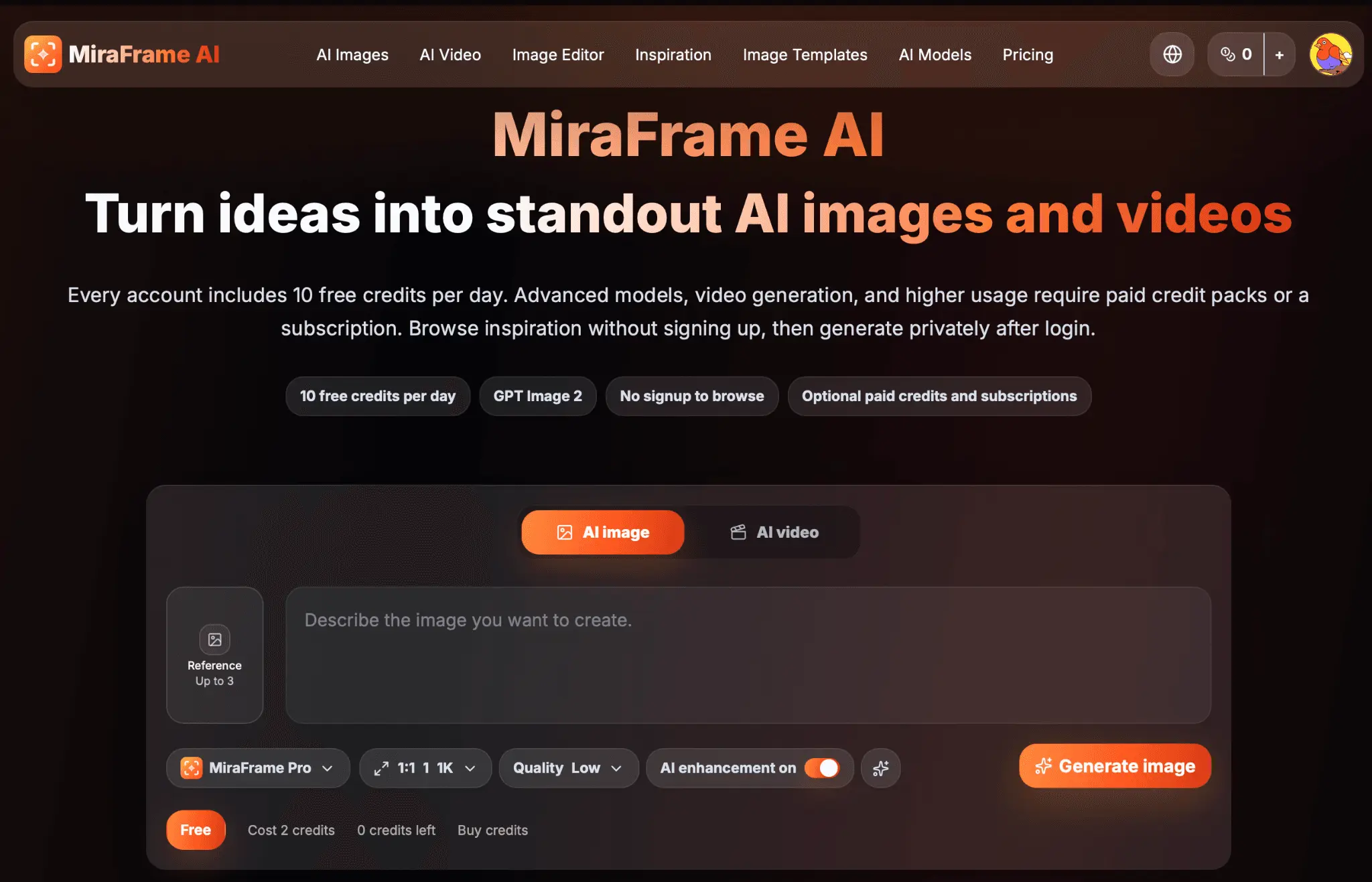Viewport: 1372px width, 882px height.
Task: Toggle AI enhancement switch off
Action: (x=822, y=768)
